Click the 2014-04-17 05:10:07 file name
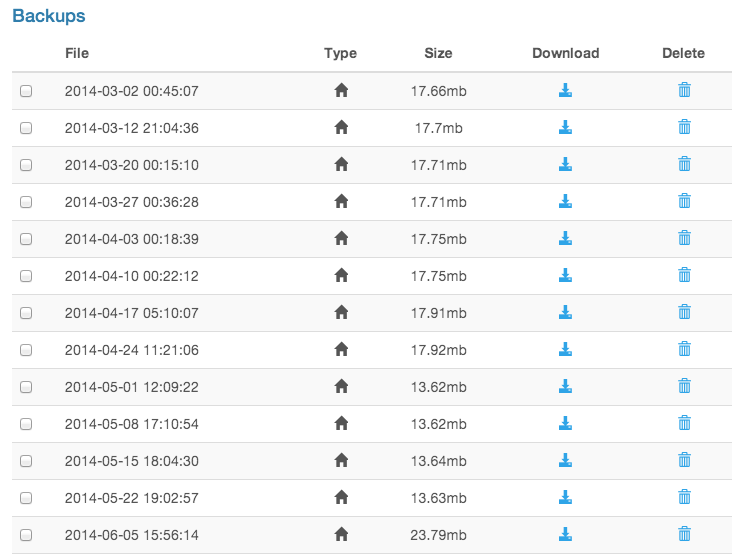The image size is (738, 556). coord(132,313)
